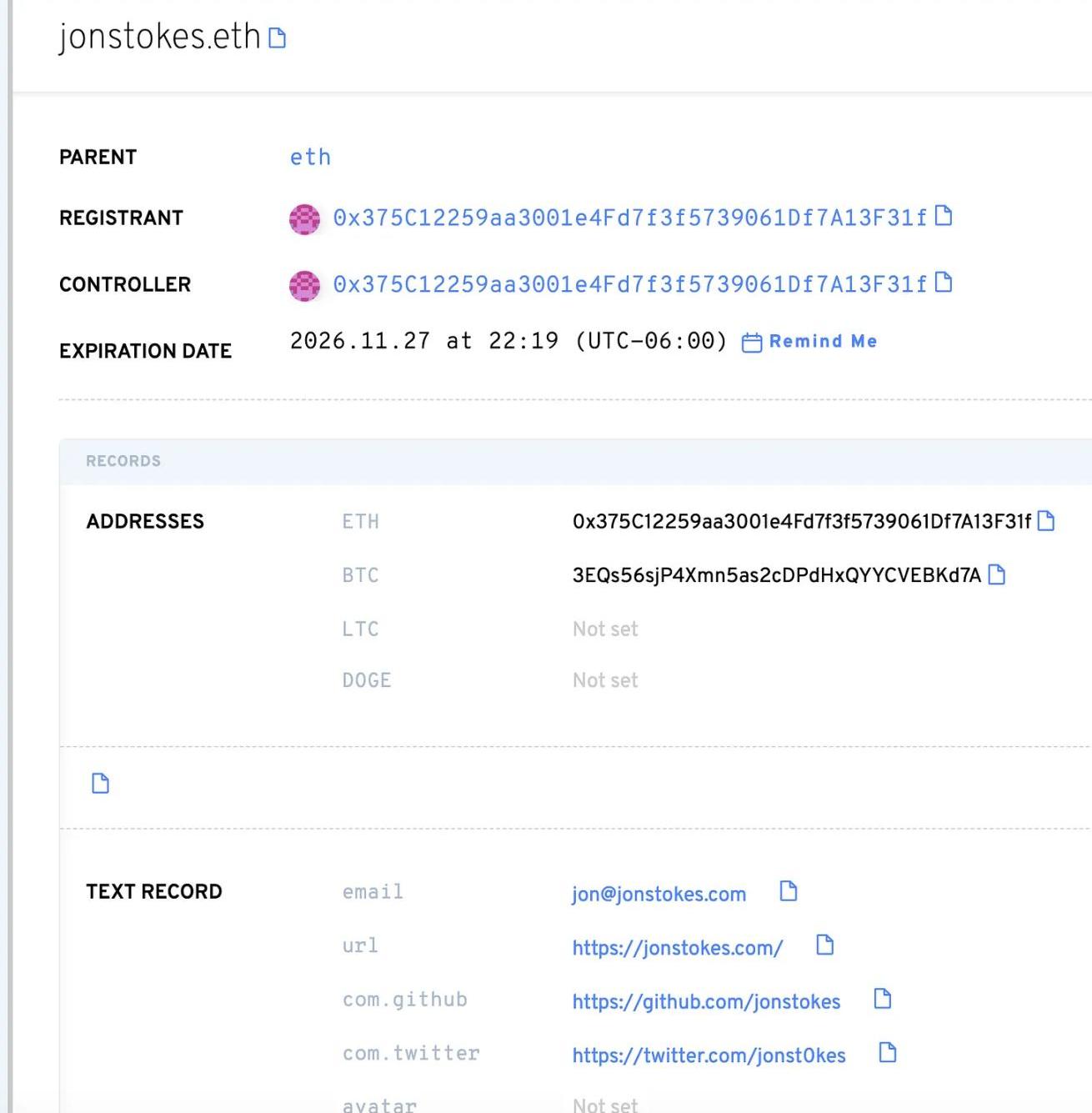Image resolution: width=1092 pixels, height=1113 pixels.
Task: Copy the controller address icon
Action: (x=944, y=283)
